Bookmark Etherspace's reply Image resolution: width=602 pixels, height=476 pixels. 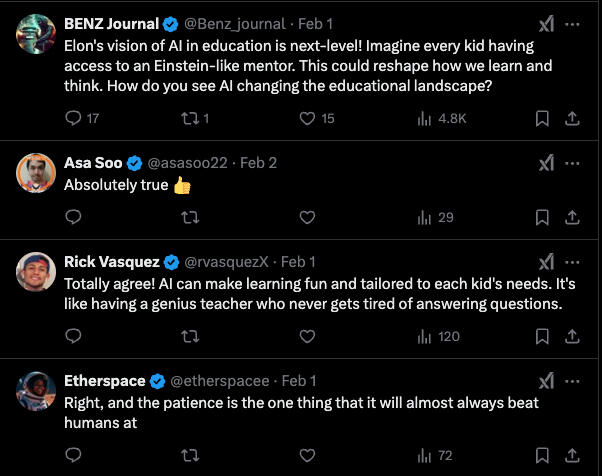point(542,456)
